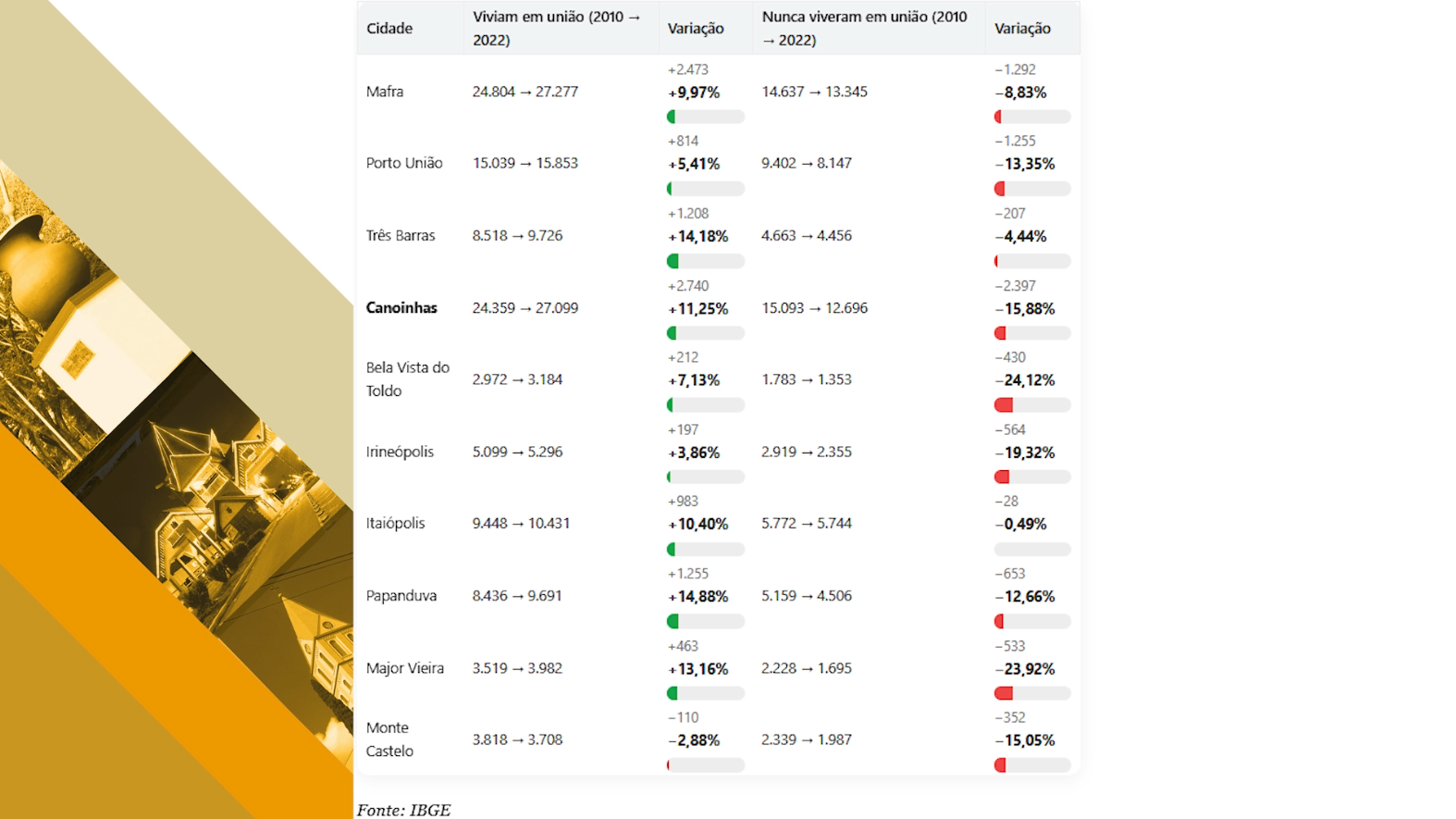The width and height of the screenshot is (1456, 819).
Task: Select the Monte Castelo city name
Action: point(389,739)
